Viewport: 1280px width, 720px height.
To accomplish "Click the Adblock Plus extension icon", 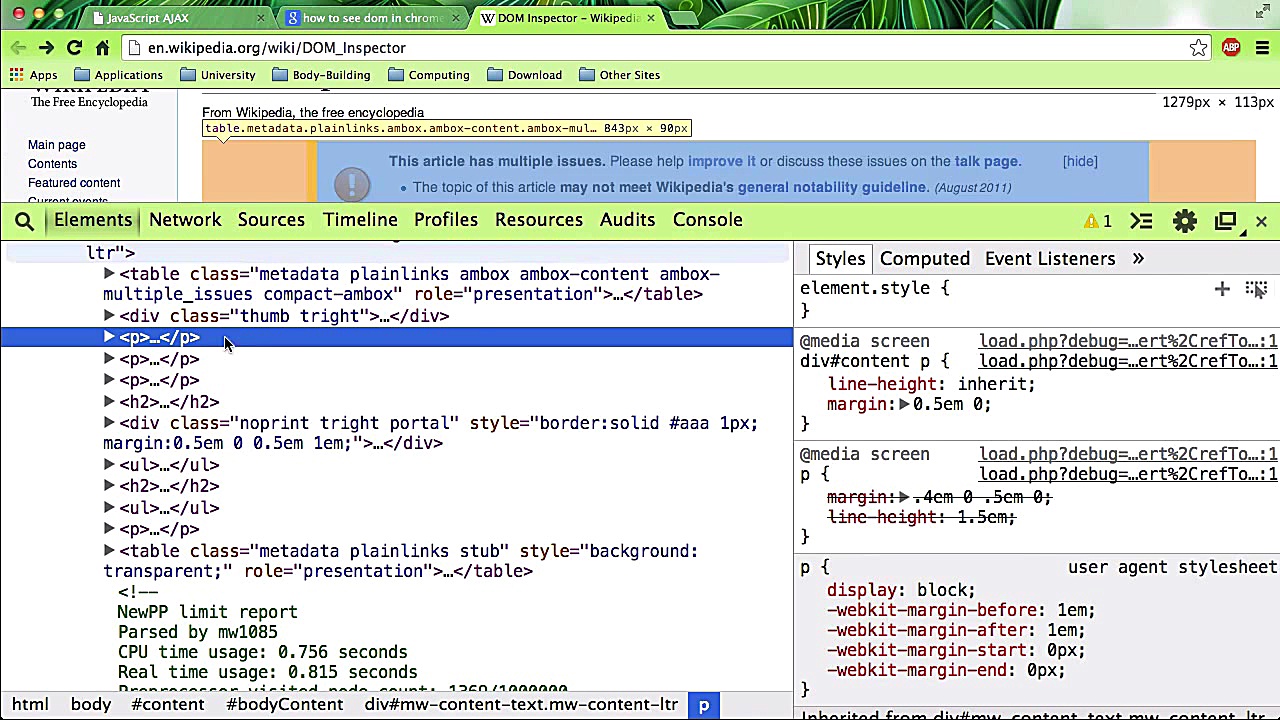I will point(1231,48).
